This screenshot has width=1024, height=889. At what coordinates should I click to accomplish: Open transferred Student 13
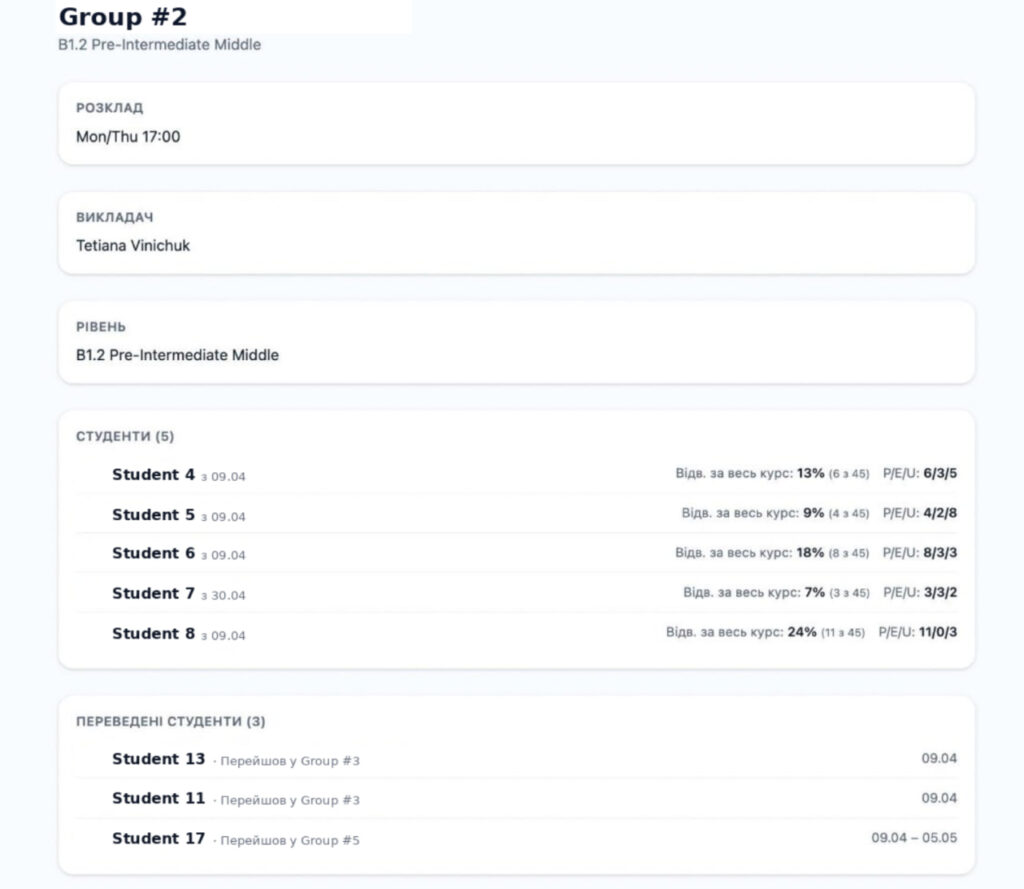(x=159, y=759)
